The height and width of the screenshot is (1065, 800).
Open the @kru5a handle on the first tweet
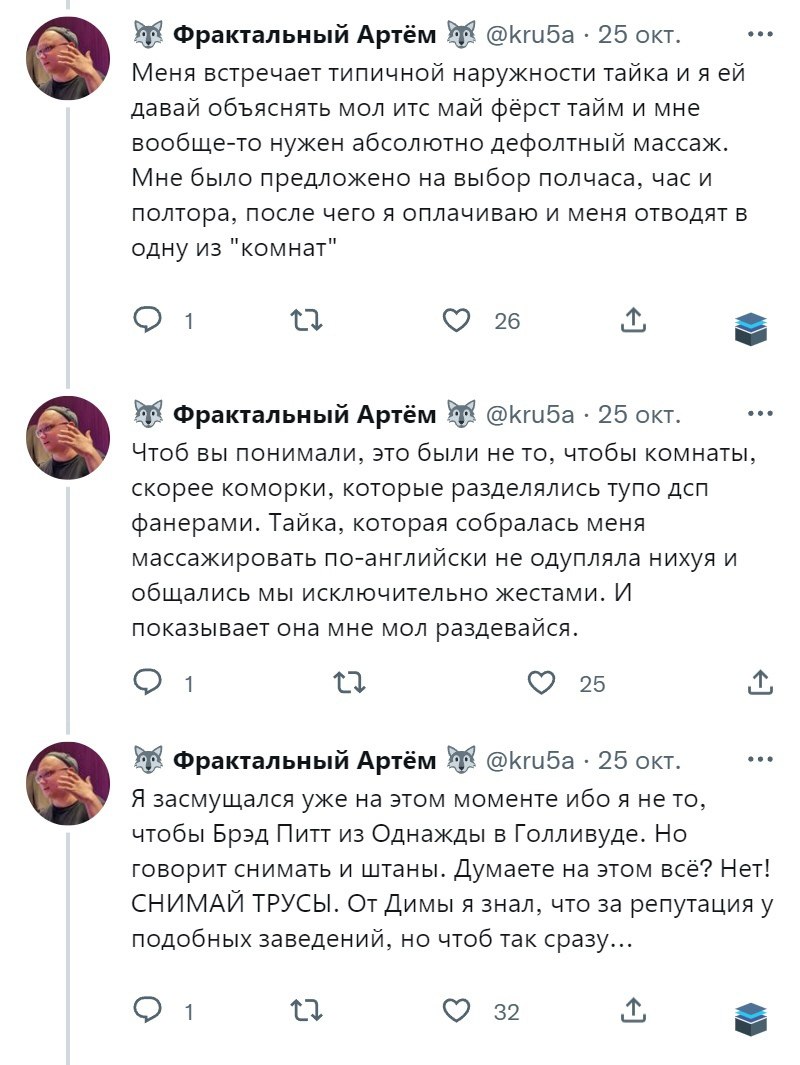tap(530, 36)
